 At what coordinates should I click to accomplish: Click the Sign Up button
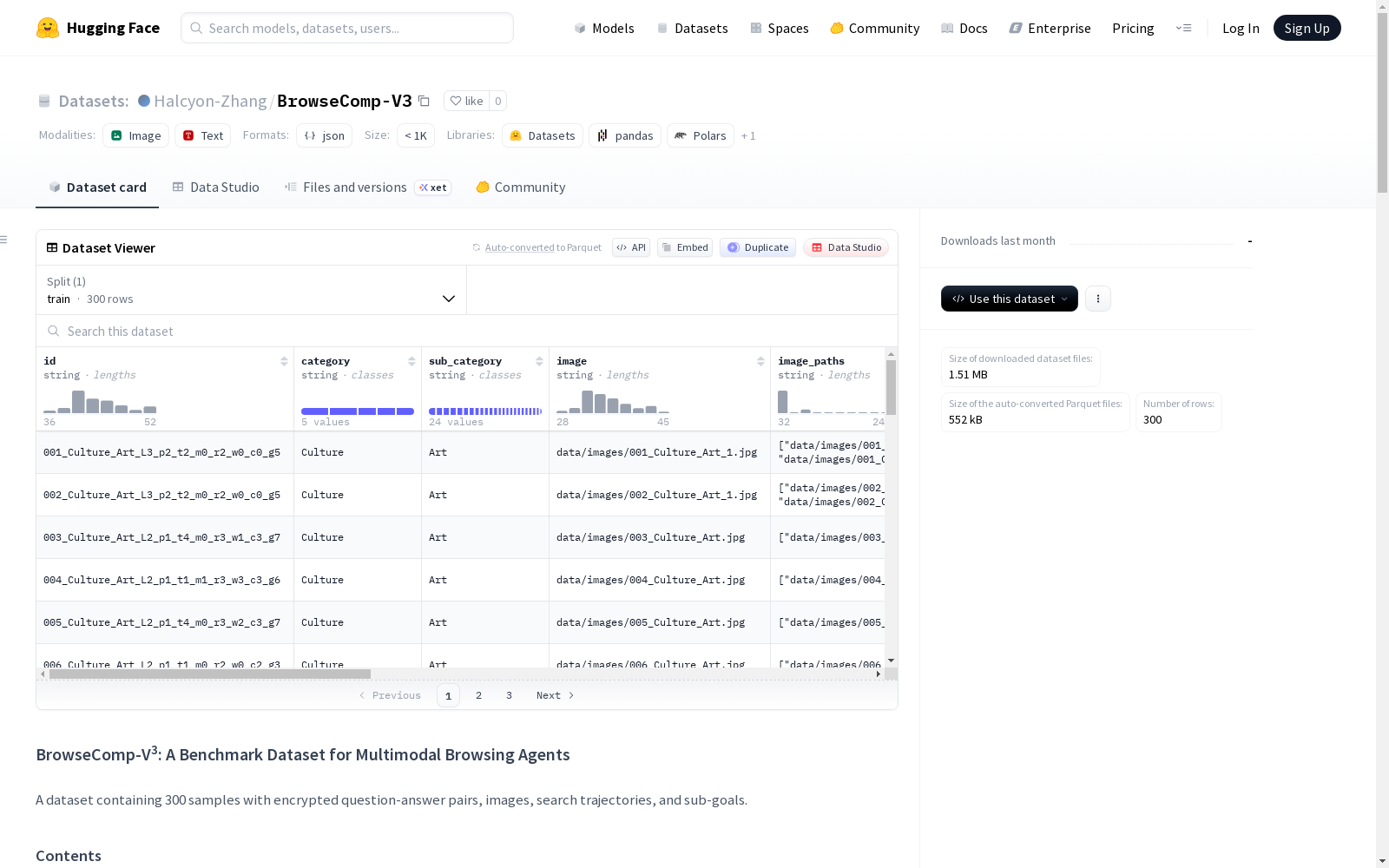coord(1307,28)
